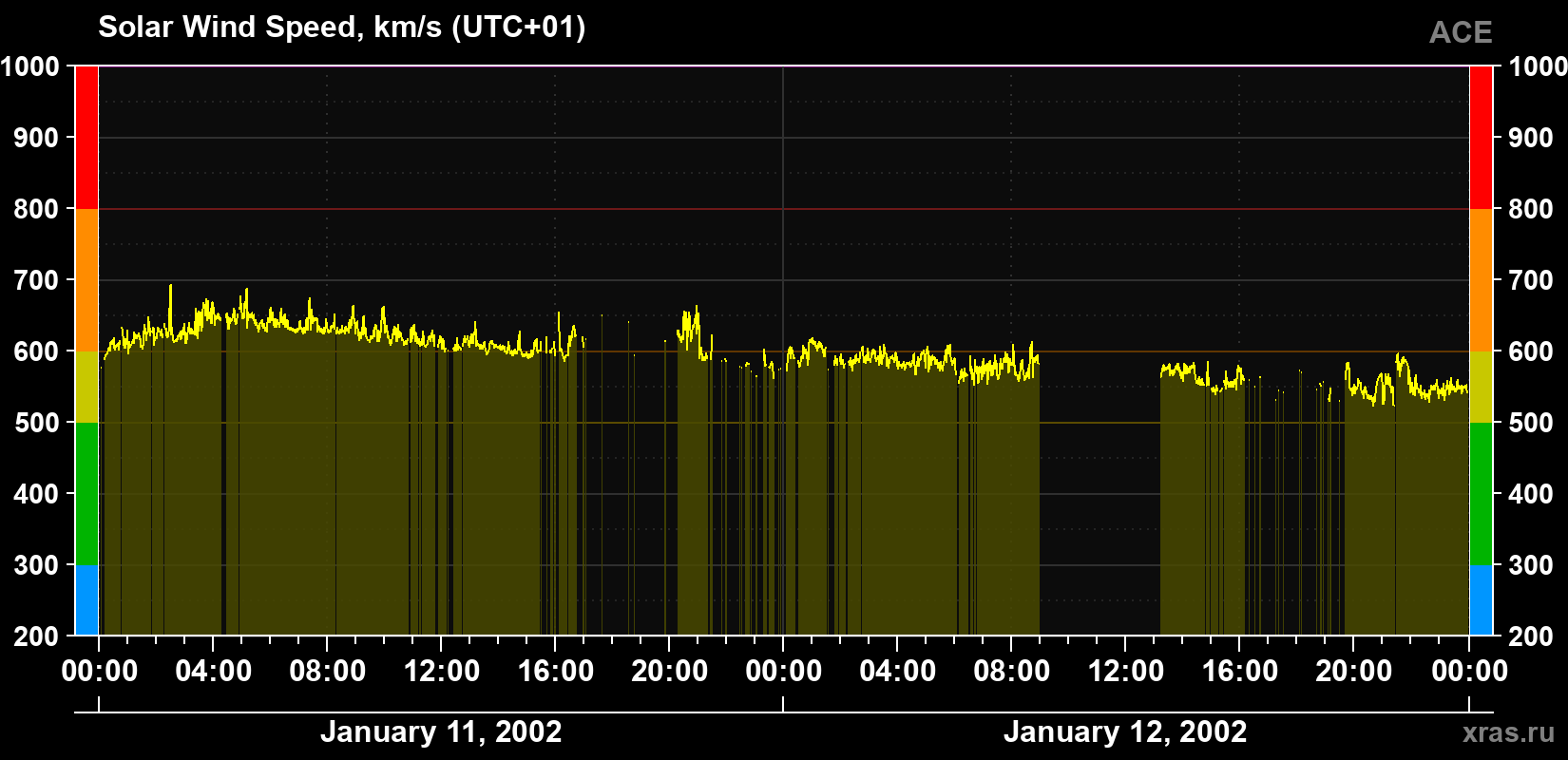
Task: Click the 12:00 time label under January 11
Action: (442, 671)
